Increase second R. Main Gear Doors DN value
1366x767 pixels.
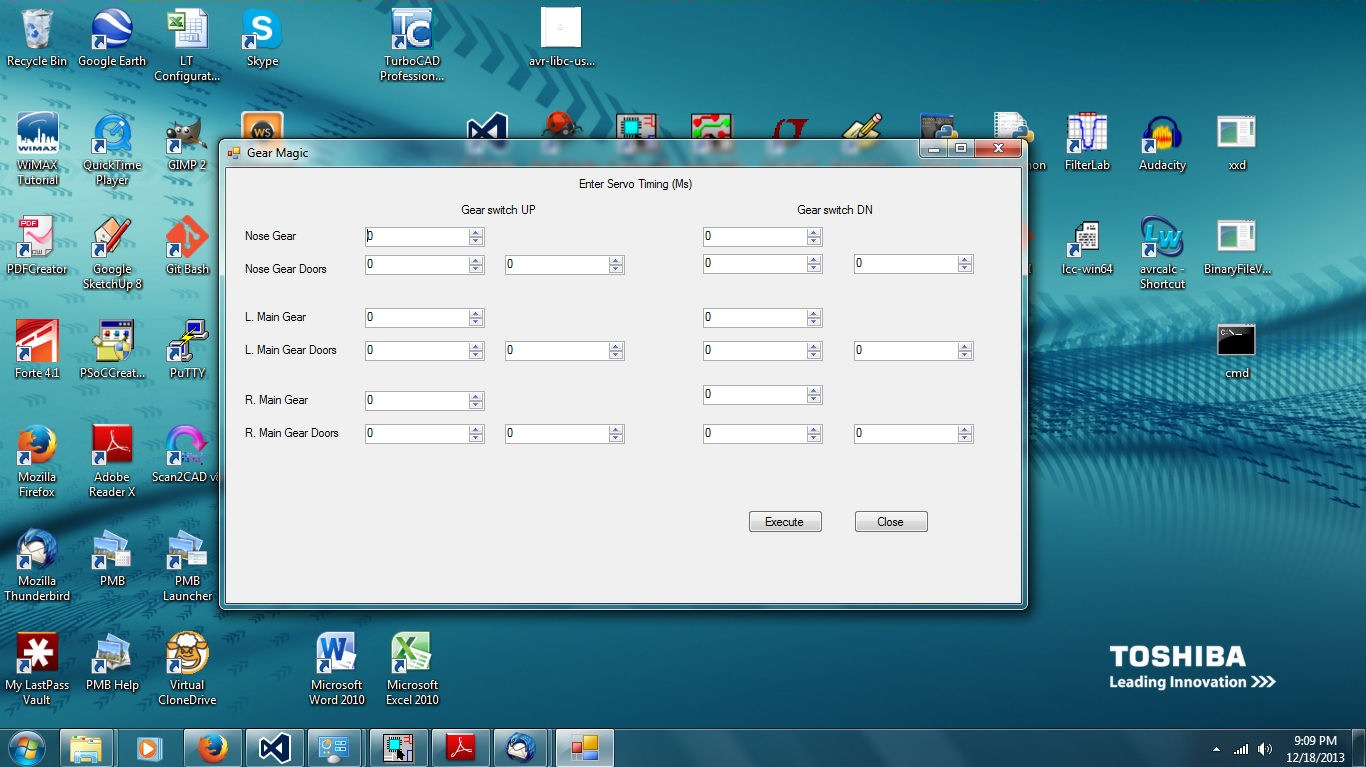[x=964, y=430]
